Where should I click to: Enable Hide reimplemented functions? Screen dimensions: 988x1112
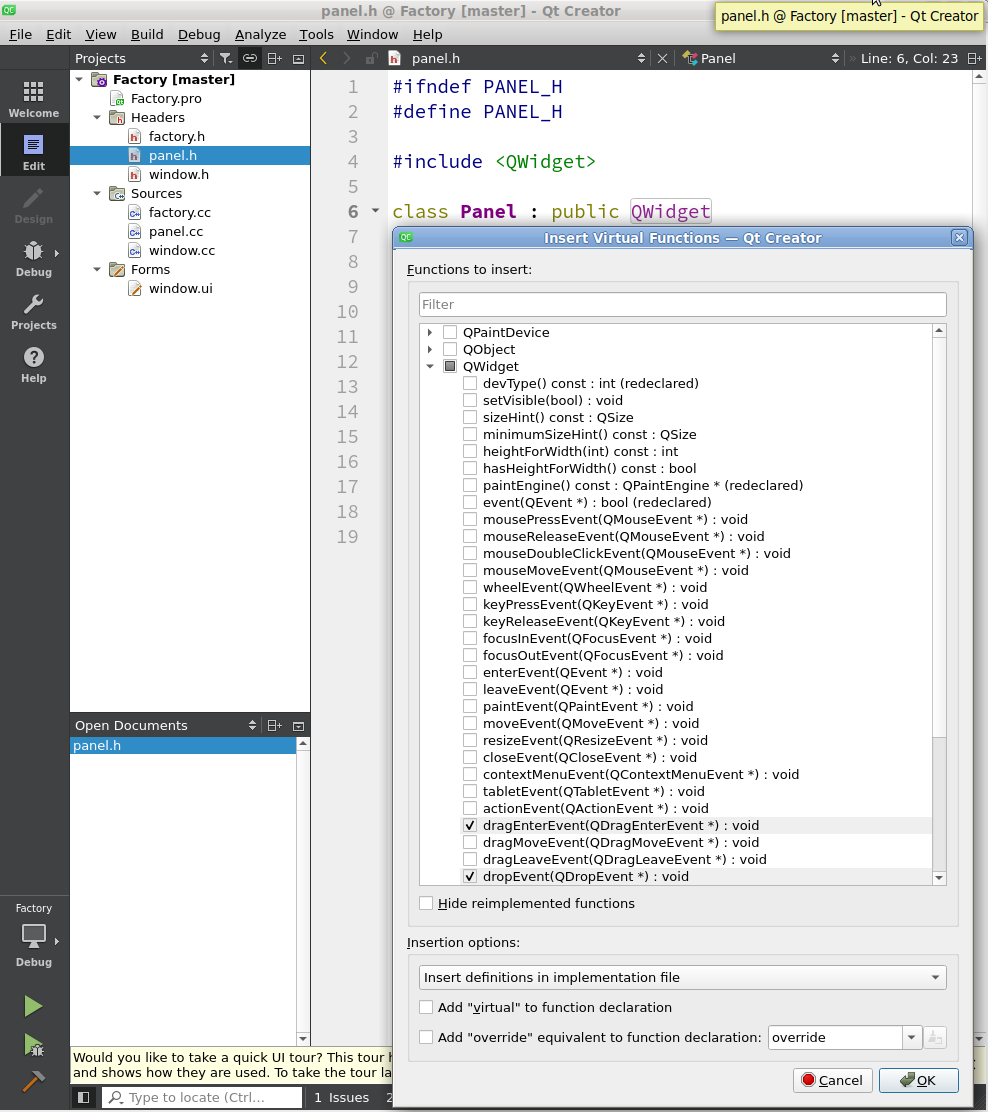(x=426, y=904)
